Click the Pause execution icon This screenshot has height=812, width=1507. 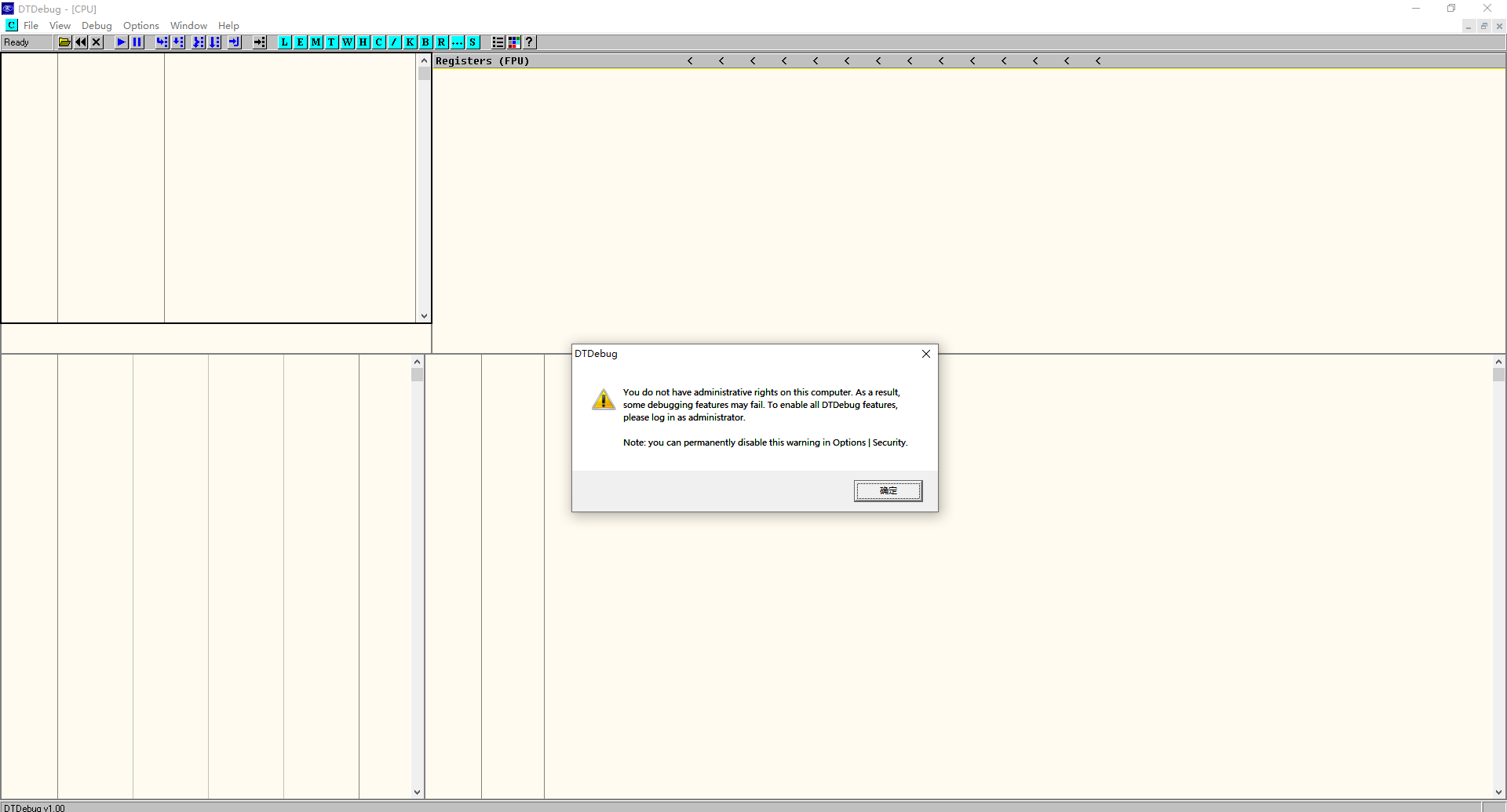137,42
